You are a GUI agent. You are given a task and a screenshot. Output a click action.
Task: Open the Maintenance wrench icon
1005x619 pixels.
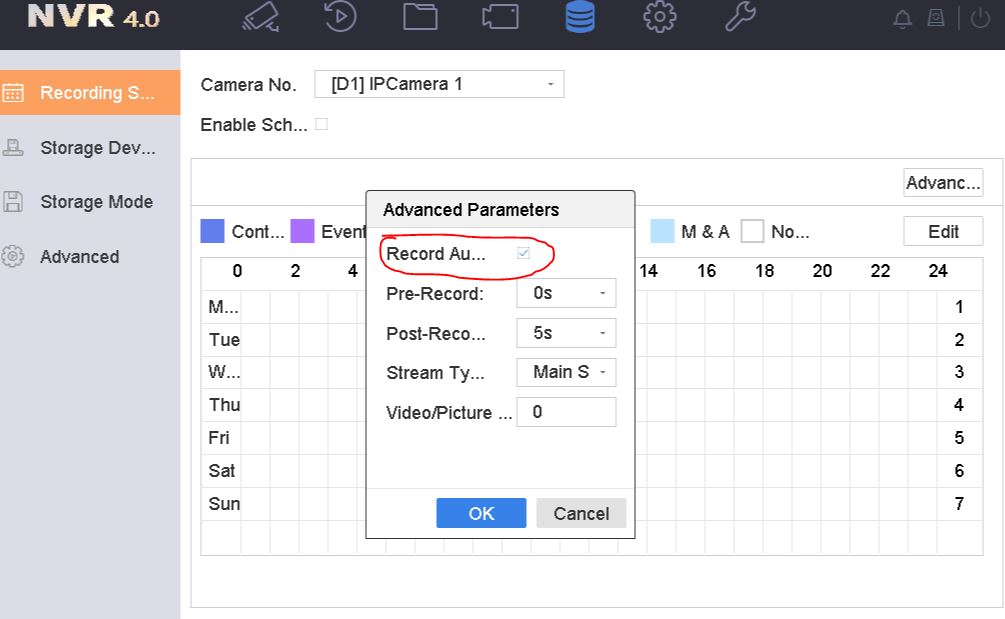click(x=740, y=19)
